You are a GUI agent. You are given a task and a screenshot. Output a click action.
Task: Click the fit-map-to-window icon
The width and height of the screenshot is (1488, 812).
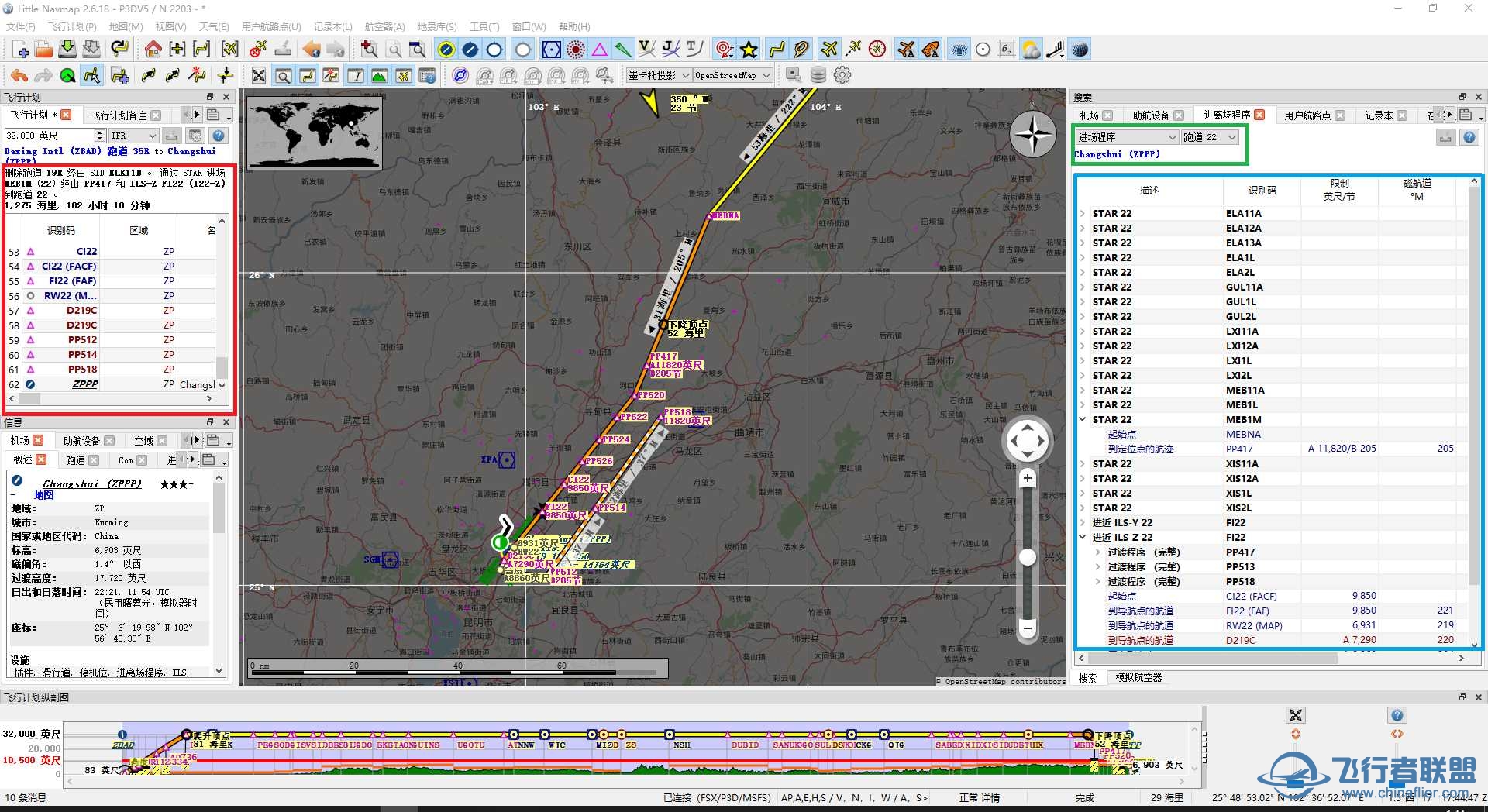coord(259,75)
